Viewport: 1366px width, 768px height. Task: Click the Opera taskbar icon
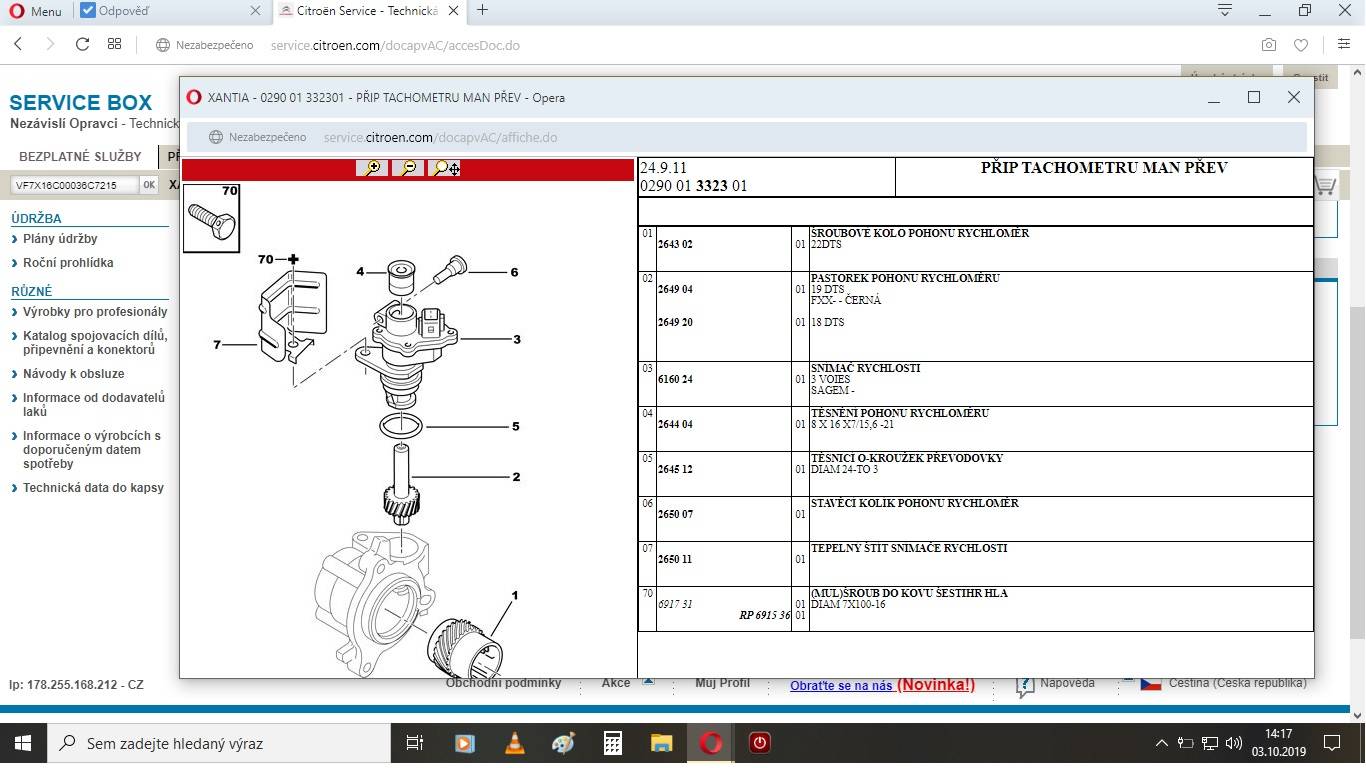point(711,743)
